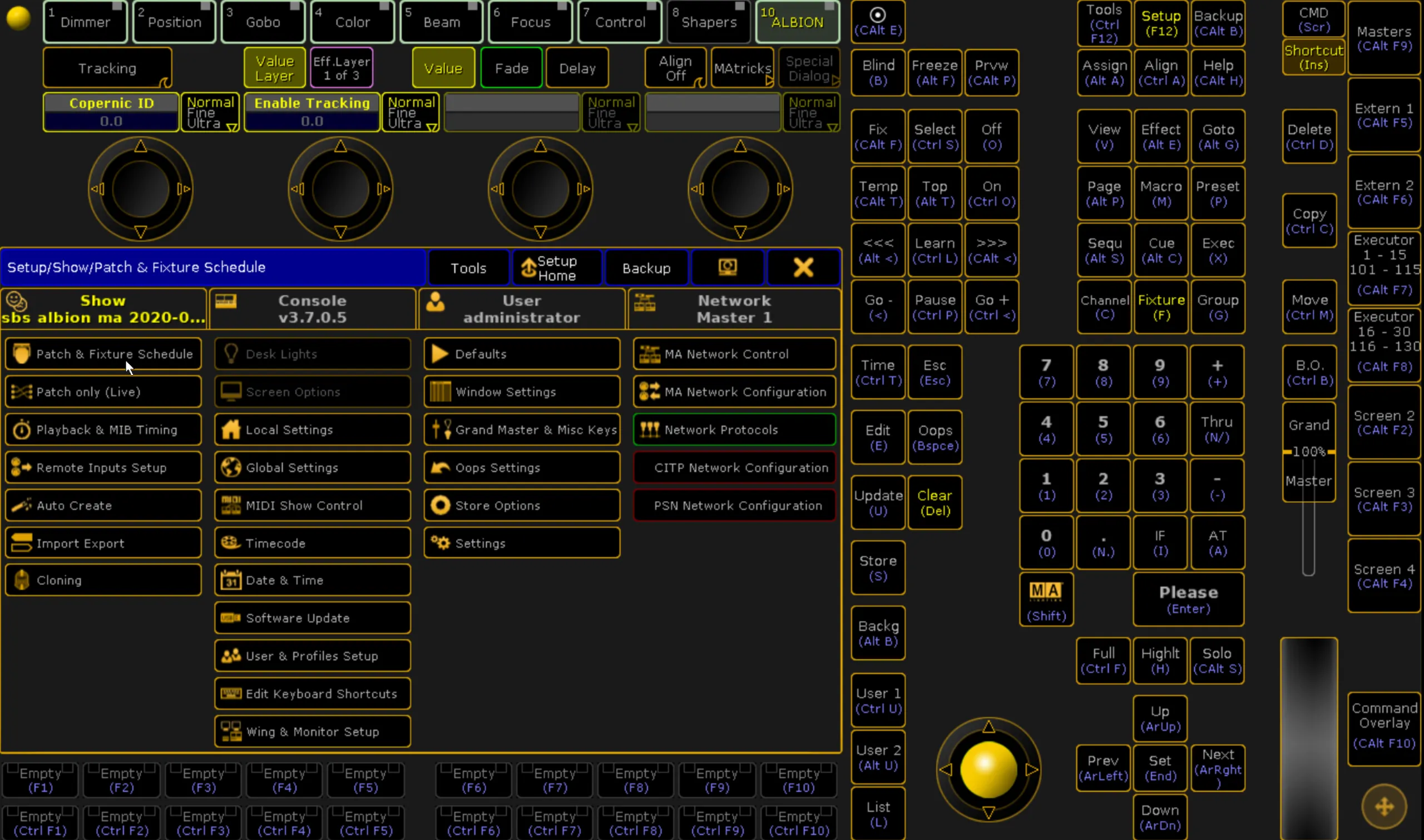Click Please (Enter) key
This screenshot has width=1424, height=840.
coord(1188,600)
